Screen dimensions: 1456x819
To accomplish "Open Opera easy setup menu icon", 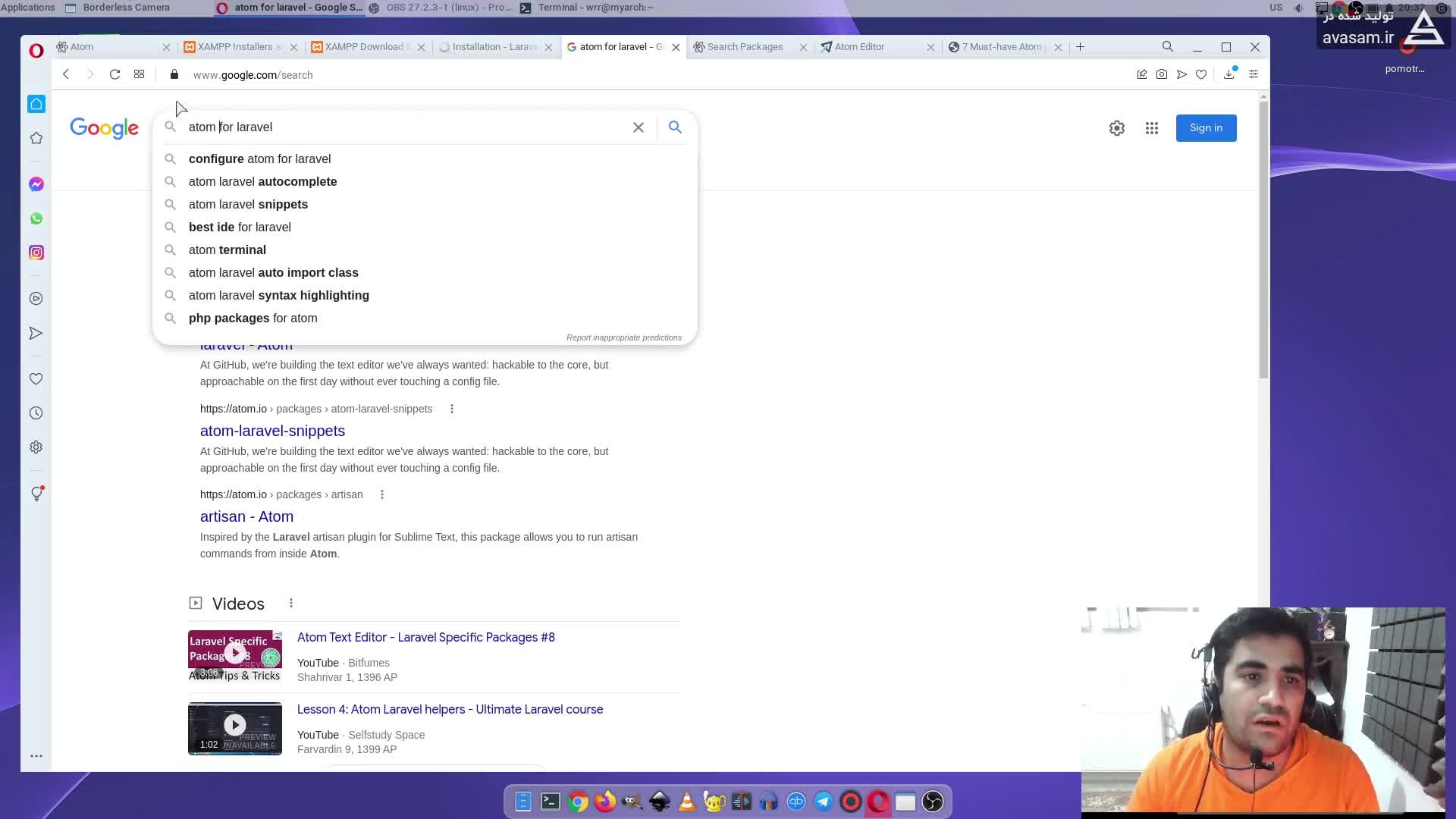I will 1254,74.
